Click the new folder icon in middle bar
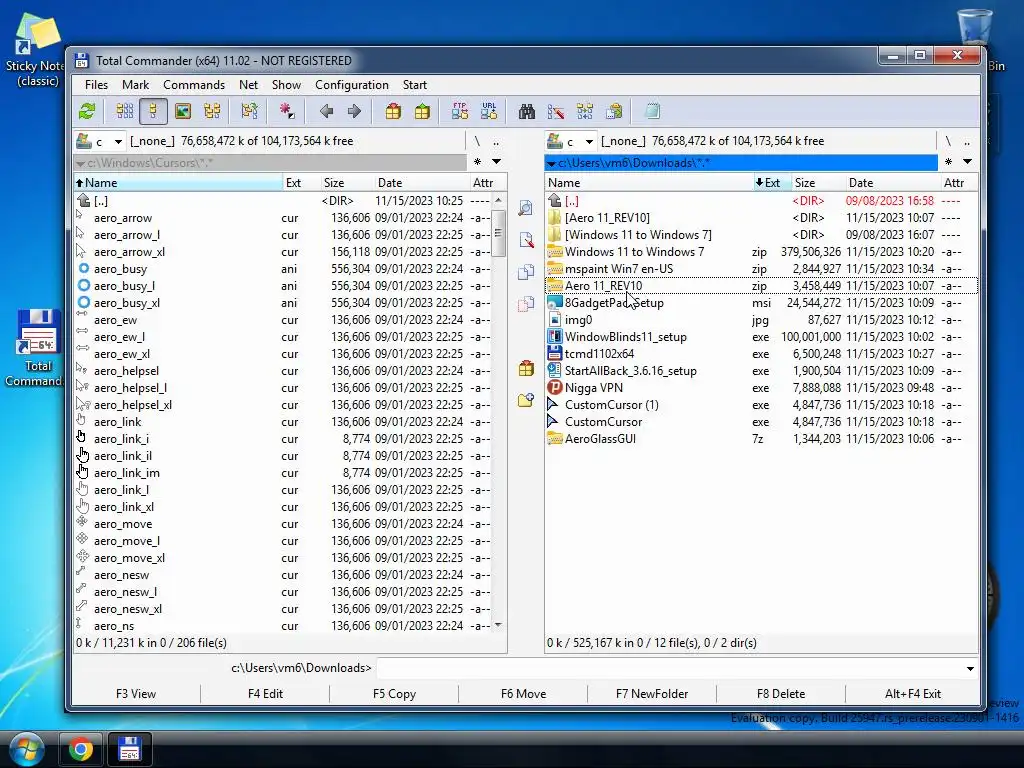The image size is (1024, 768). (526, 400)
